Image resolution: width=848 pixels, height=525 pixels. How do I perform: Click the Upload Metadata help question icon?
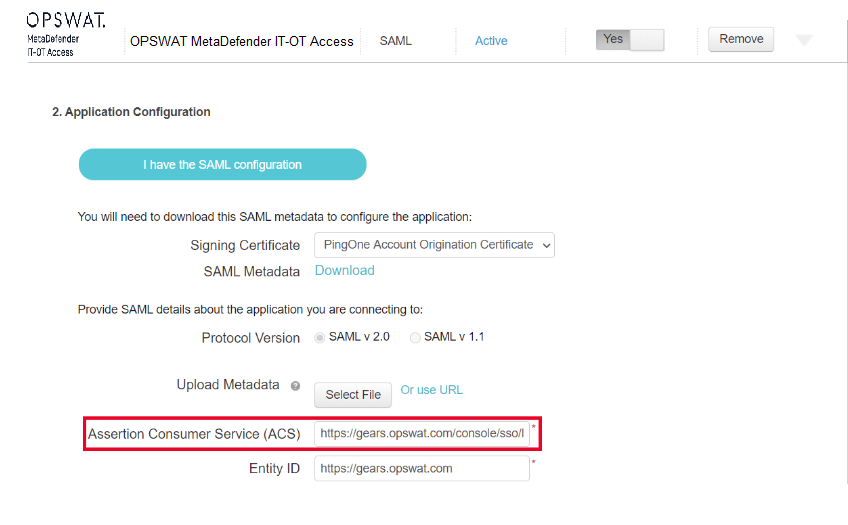[x=295, y=386]
